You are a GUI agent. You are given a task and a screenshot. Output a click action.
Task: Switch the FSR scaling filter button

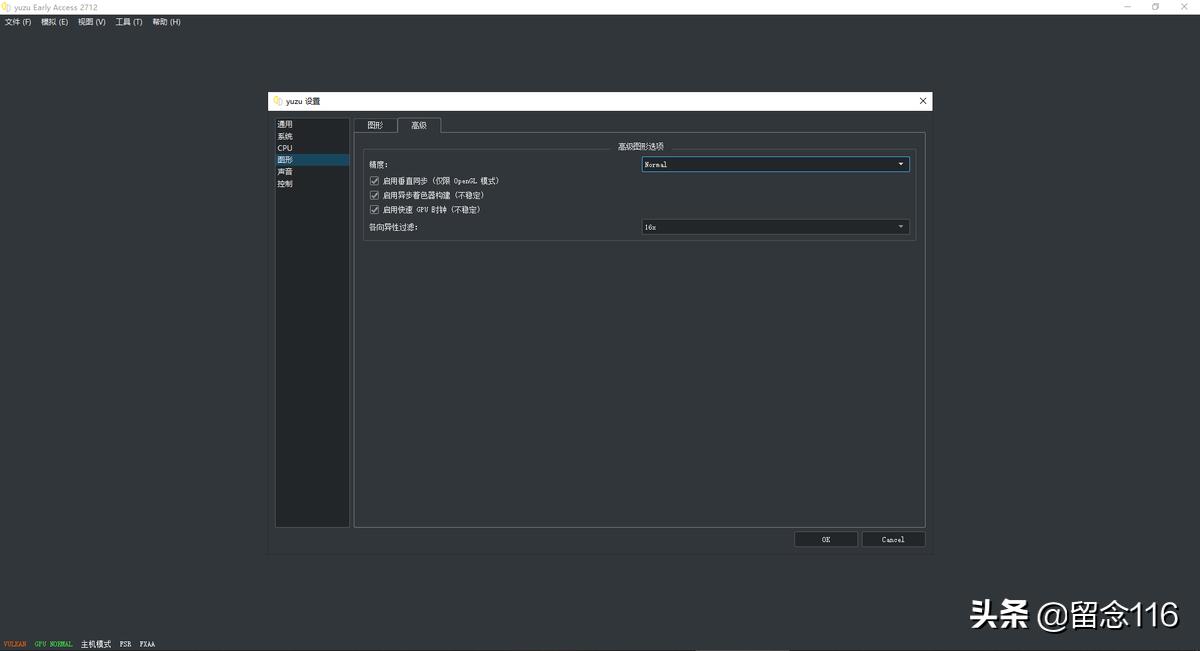click(x=125, y=644)
